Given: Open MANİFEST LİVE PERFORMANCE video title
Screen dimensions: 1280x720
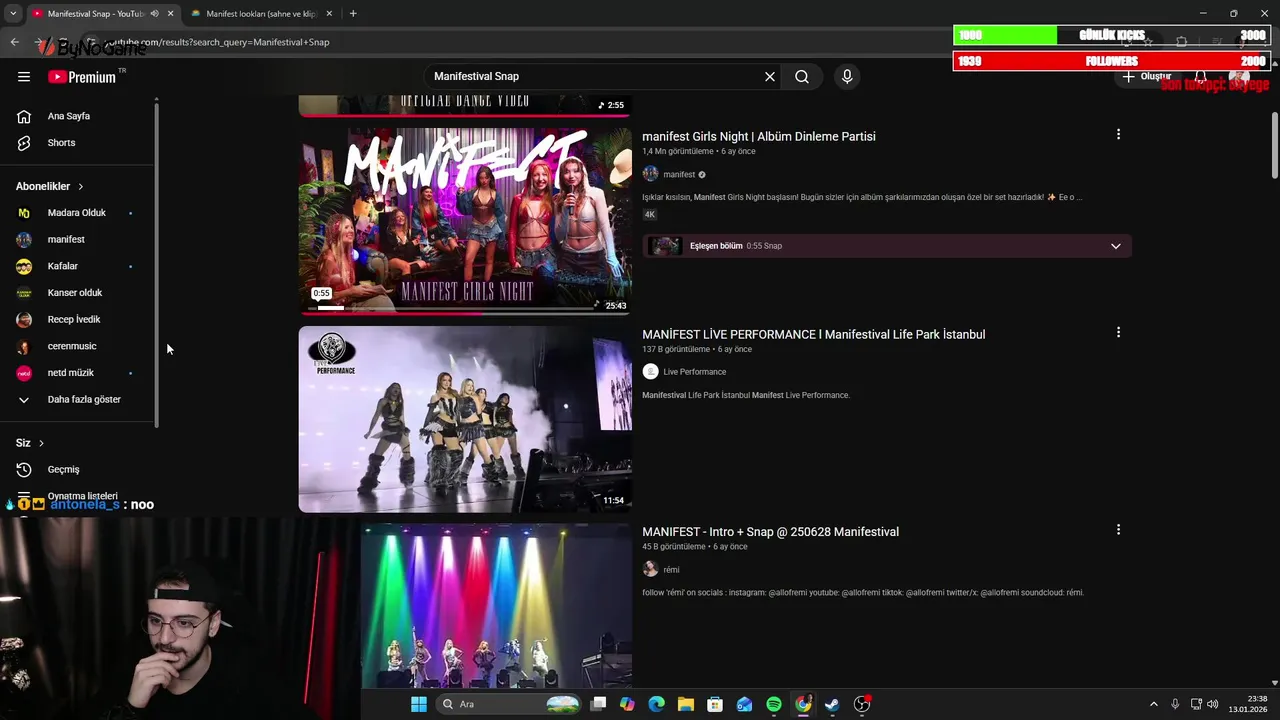Looking at the screenshot, I should coord(814,334).
